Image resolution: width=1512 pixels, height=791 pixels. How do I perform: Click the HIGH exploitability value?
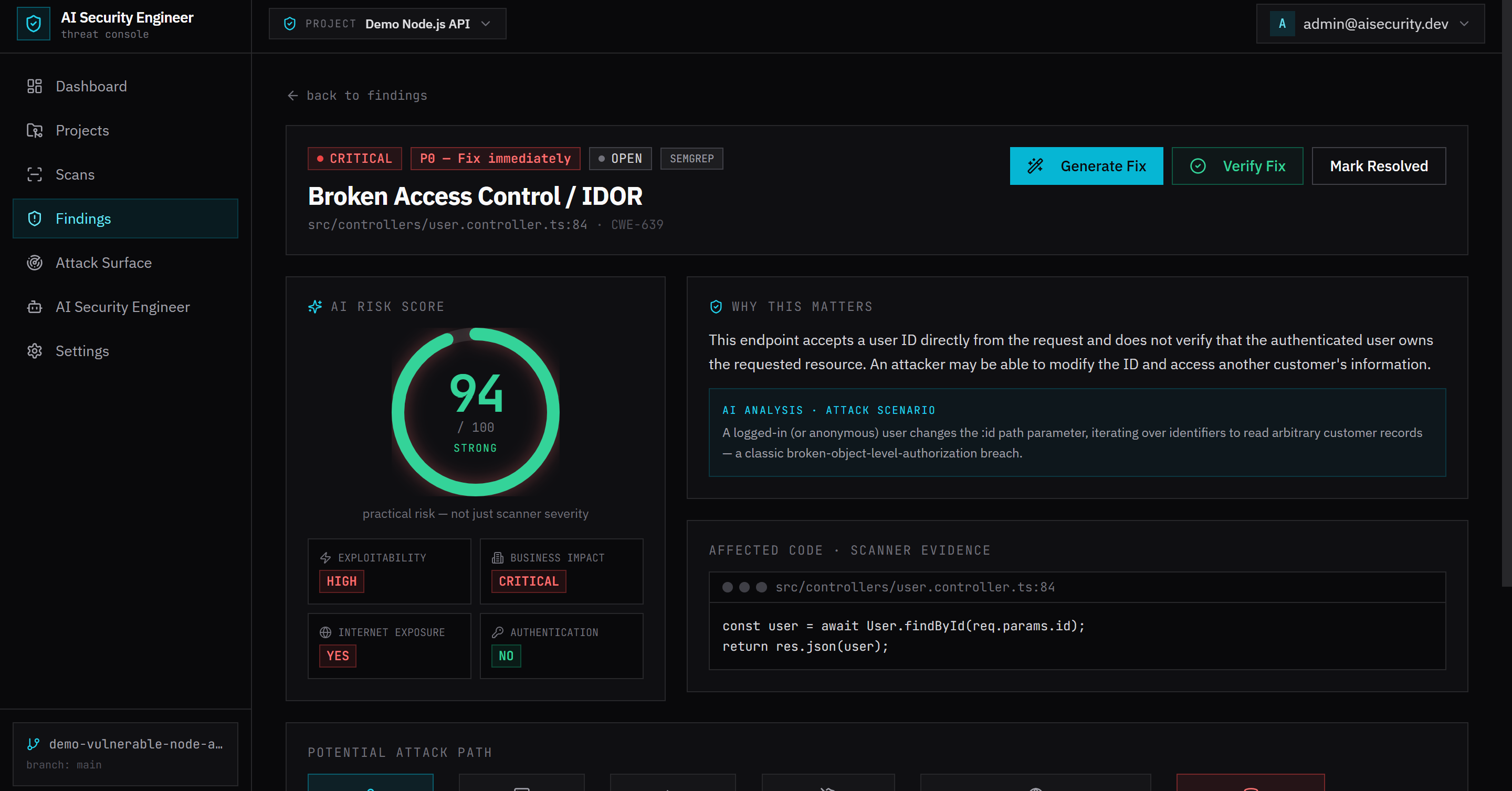point(342,581)
